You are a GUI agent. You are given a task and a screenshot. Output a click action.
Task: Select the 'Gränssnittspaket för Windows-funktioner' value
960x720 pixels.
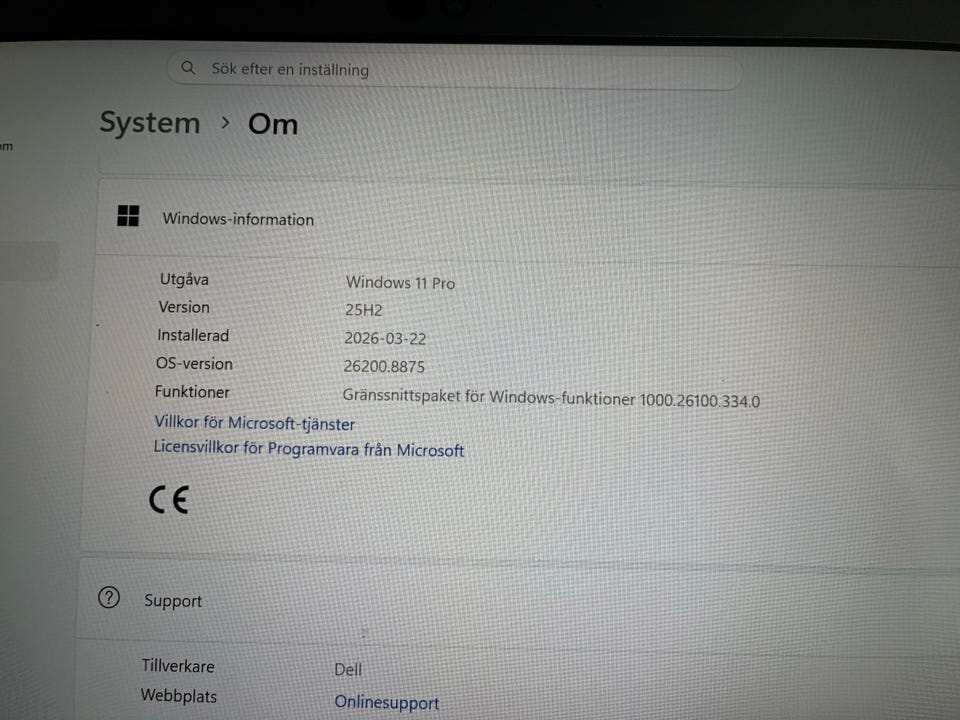point(551,399)
